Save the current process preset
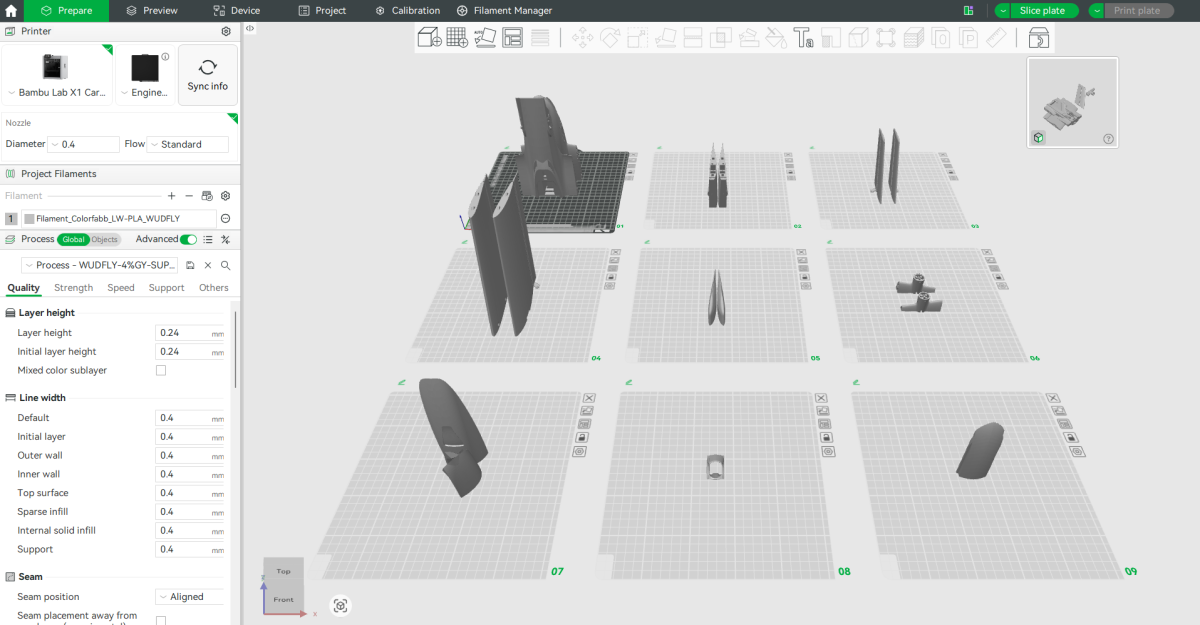The height and width of the screenshot is (625, 1200). point(190,265)
